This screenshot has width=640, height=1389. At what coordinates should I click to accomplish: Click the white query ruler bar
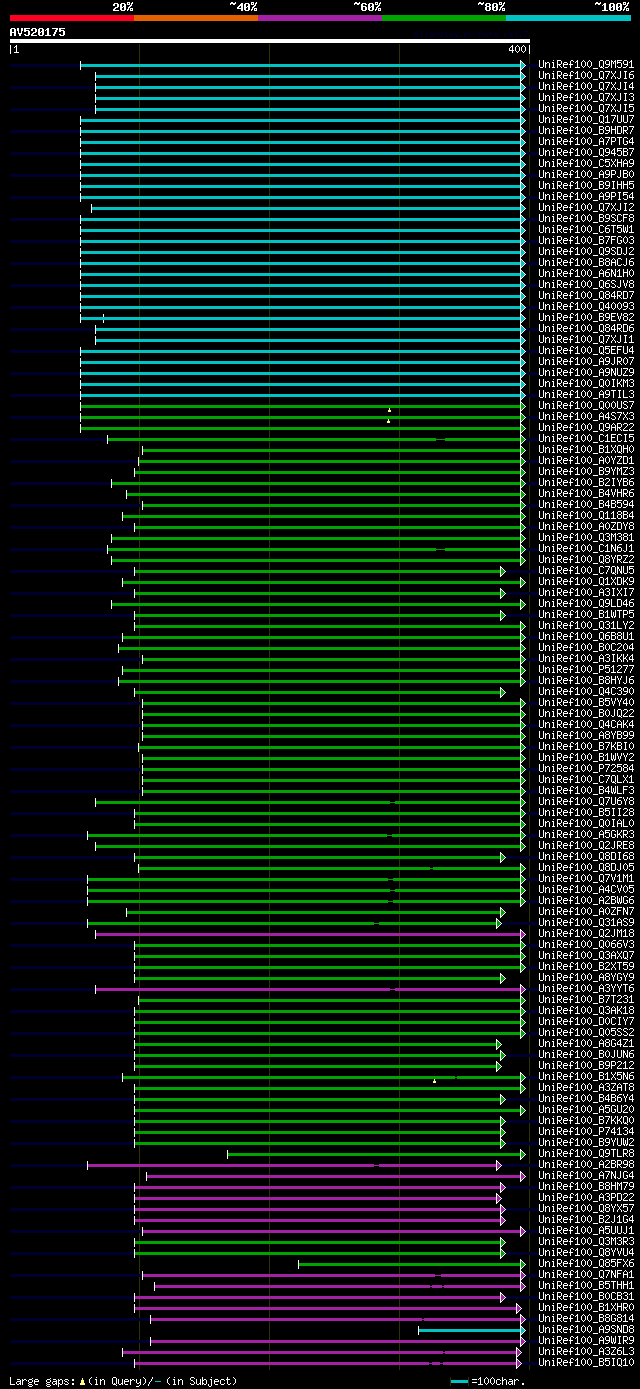pyautogui.click(x=269, y=41)
